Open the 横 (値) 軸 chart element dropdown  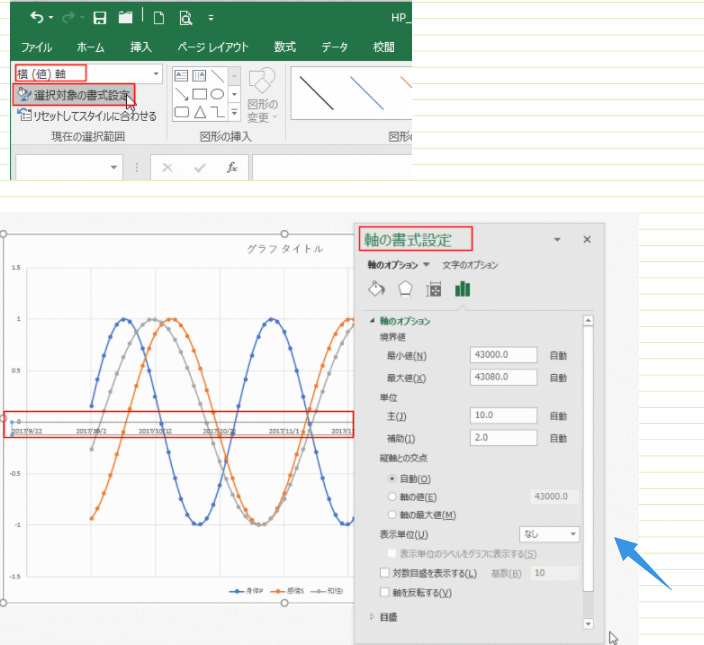(x=156, y=74)
